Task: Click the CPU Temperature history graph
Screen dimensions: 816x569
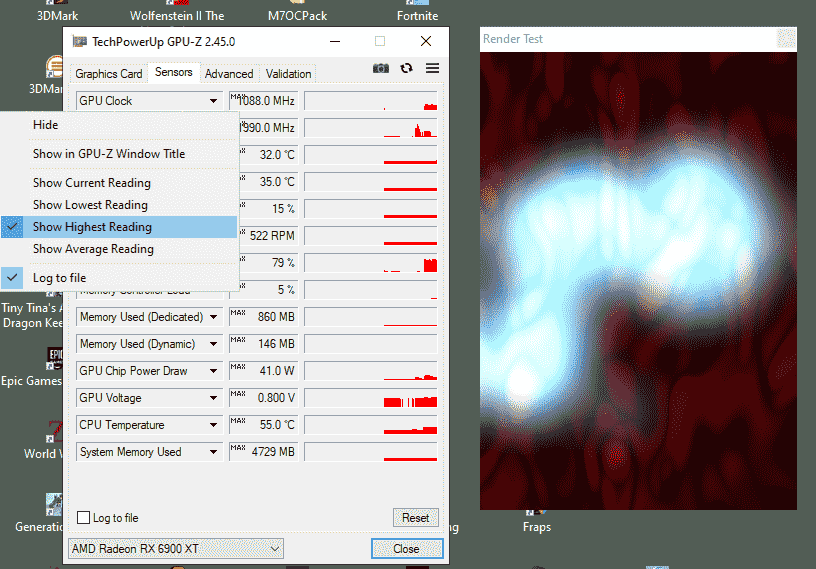Action: click(x=371, y=425)
